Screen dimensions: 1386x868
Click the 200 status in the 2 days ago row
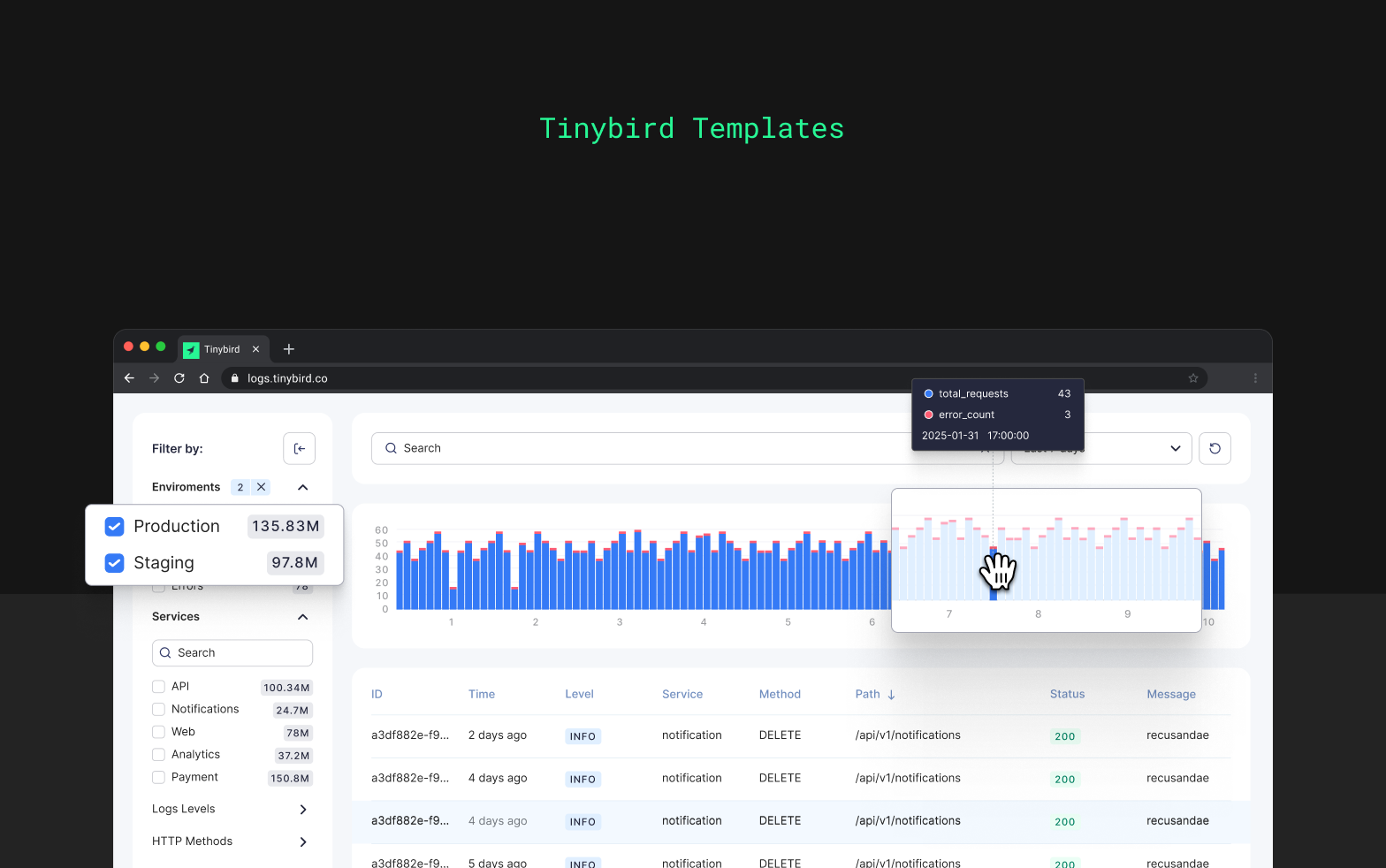point(1065,736)
